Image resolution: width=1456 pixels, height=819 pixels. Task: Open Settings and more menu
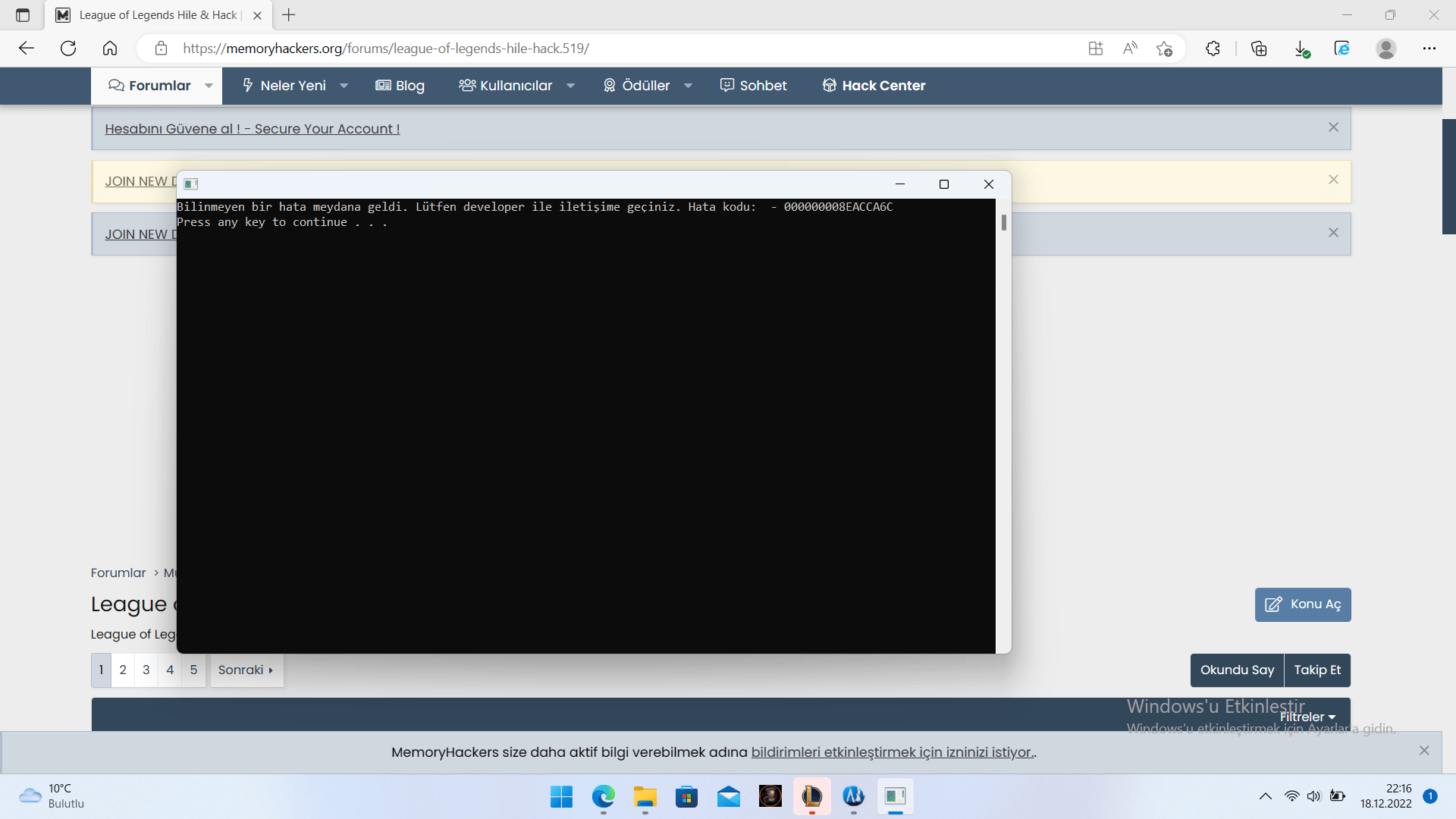(x=1429, y=49)
